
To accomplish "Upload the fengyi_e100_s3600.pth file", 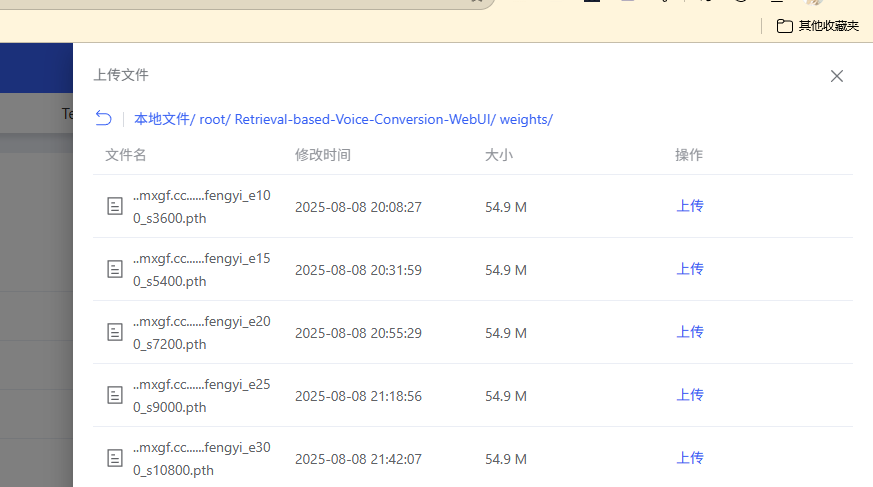I will tap(690, 206).
